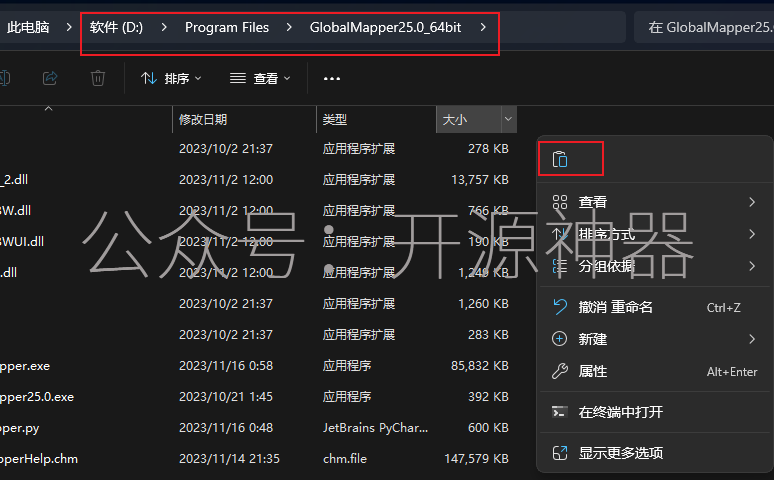
Task: Open the three-dot more options menu
Action: [332, 79]
